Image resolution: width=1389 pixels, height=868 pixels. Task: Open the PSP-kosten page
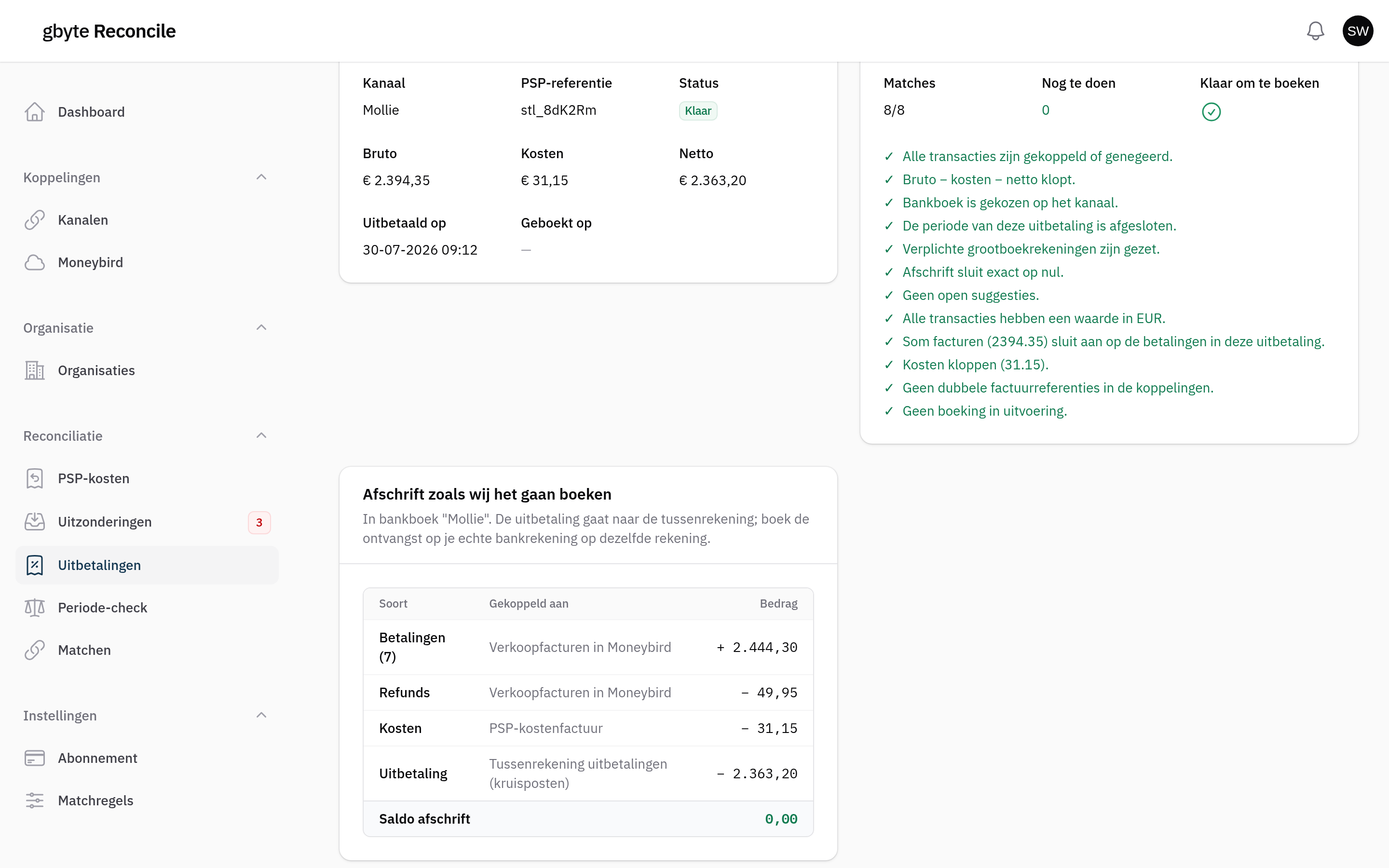tap(147, 478)
